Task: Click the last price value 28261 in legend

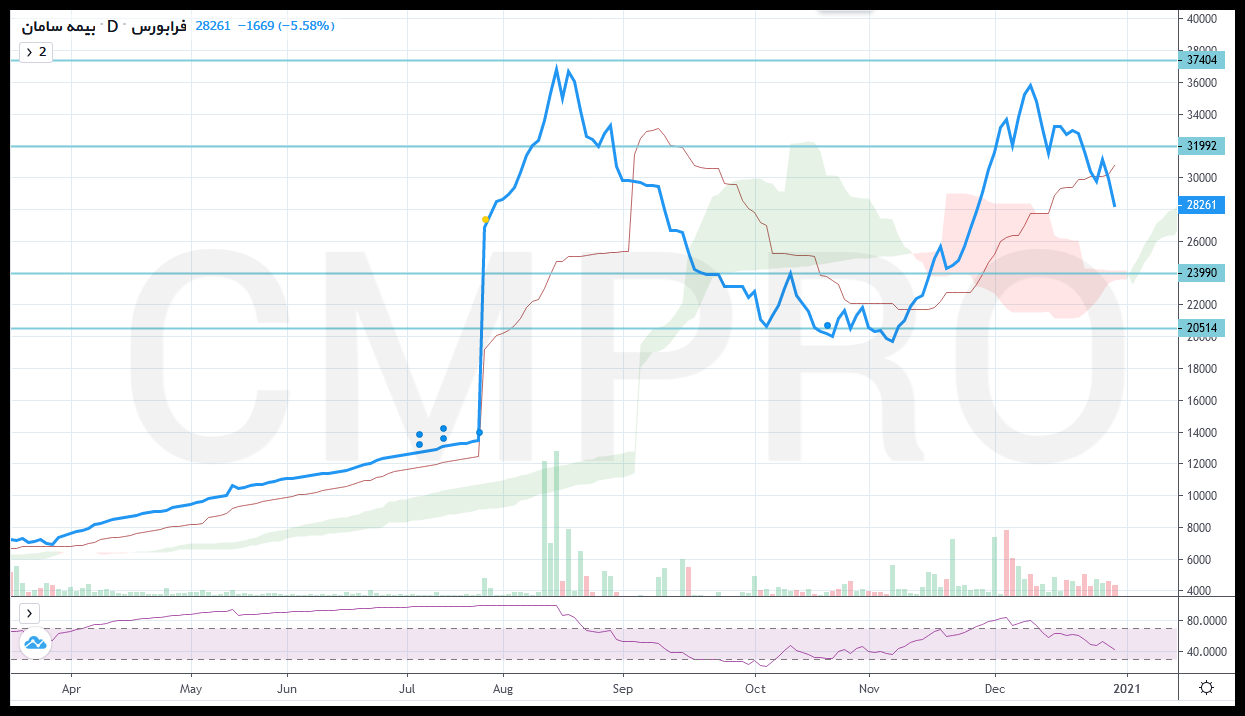Action: (x=215, y=26)
